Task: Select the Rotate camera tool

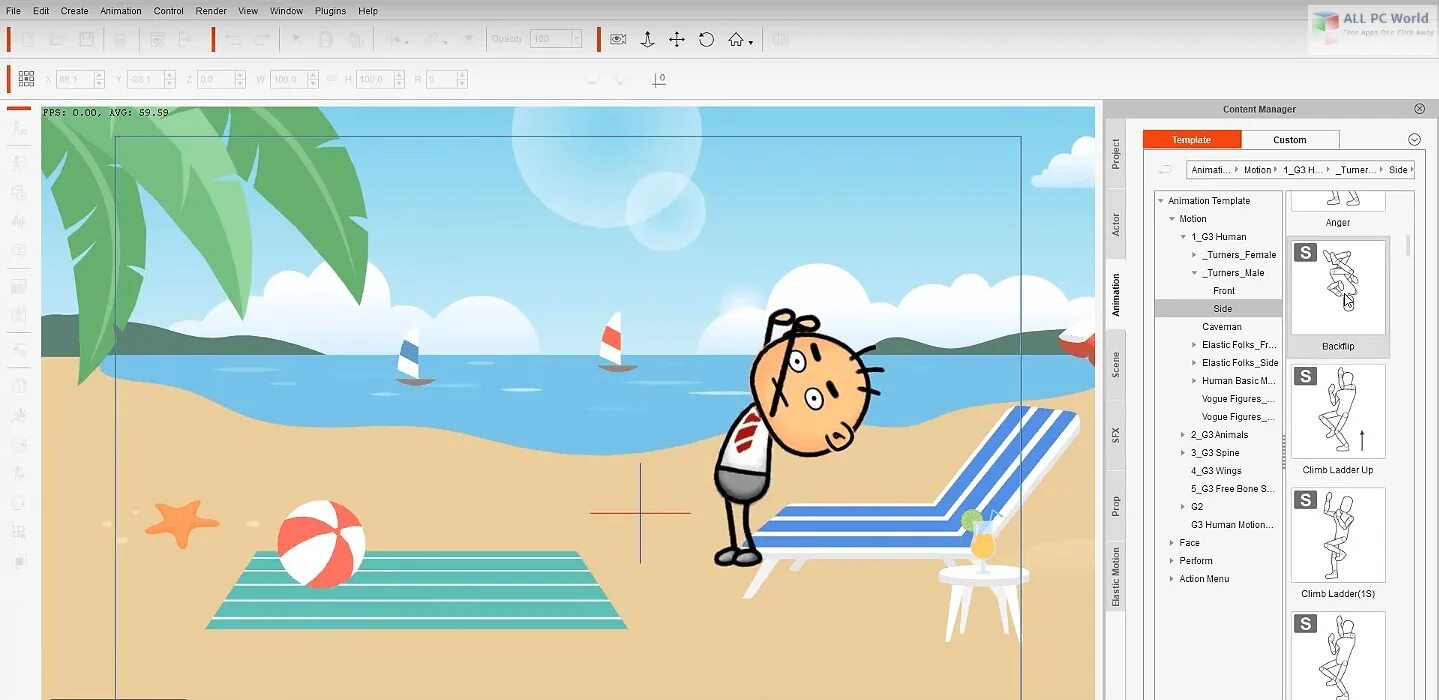Action: click(706, 40)
